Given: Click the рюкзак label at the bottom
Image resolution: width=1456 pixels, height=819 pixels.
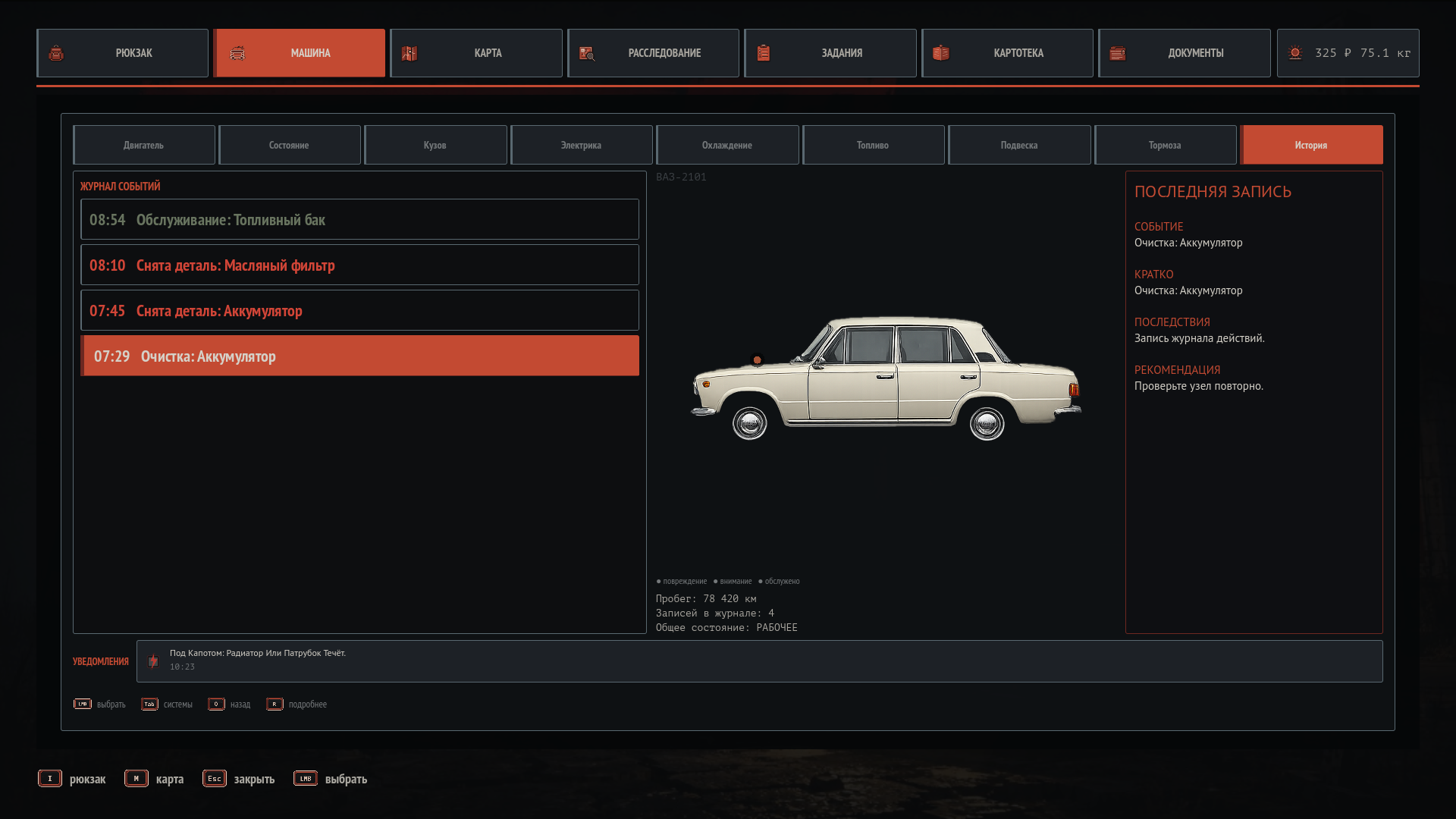Looking at the screenshot, I should 88,780.
